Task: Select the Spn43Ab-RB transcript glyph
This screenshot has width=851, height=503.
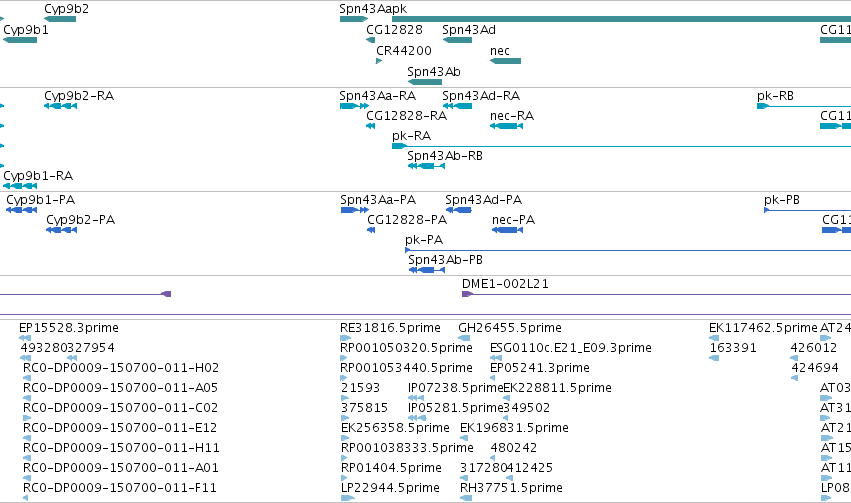Action: point(427,165)
